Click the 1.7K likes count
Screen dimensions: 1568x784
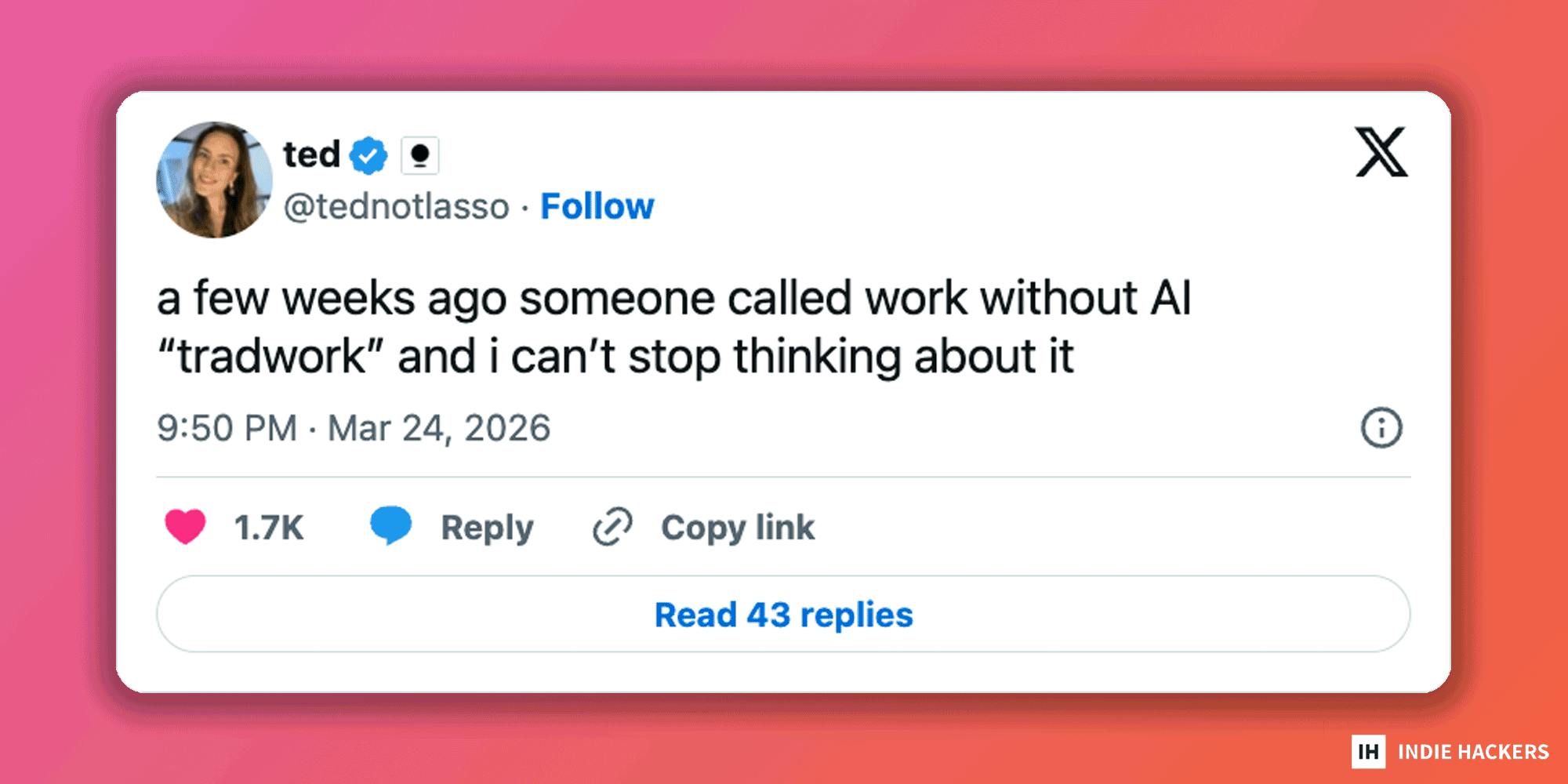(x=269, y=528)
